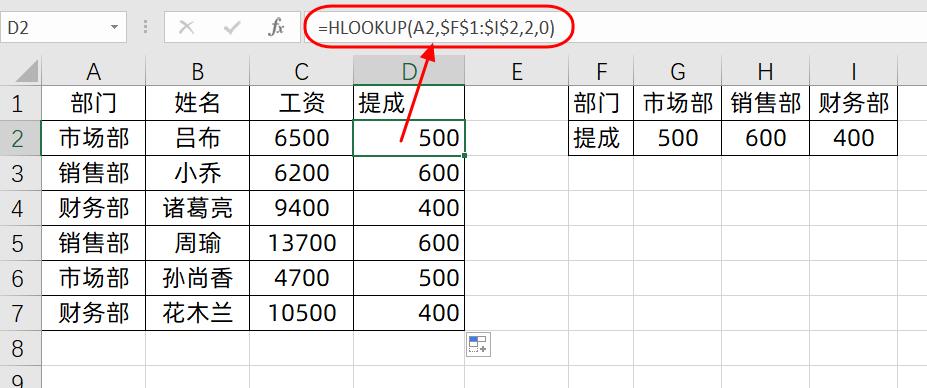Click cell B4 containing 诸葛亮
The width and height of the screenshot is (927, 388).
197,208
